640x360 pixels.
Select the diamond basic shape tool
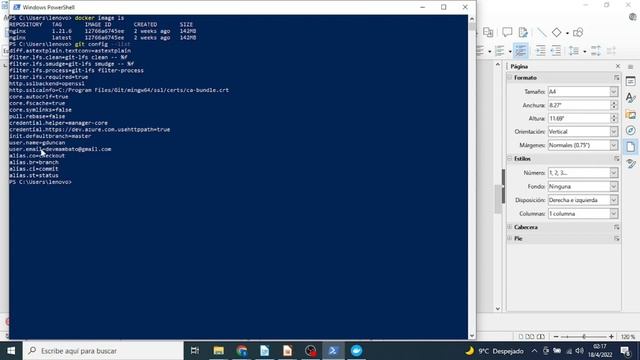pos(556,32)
